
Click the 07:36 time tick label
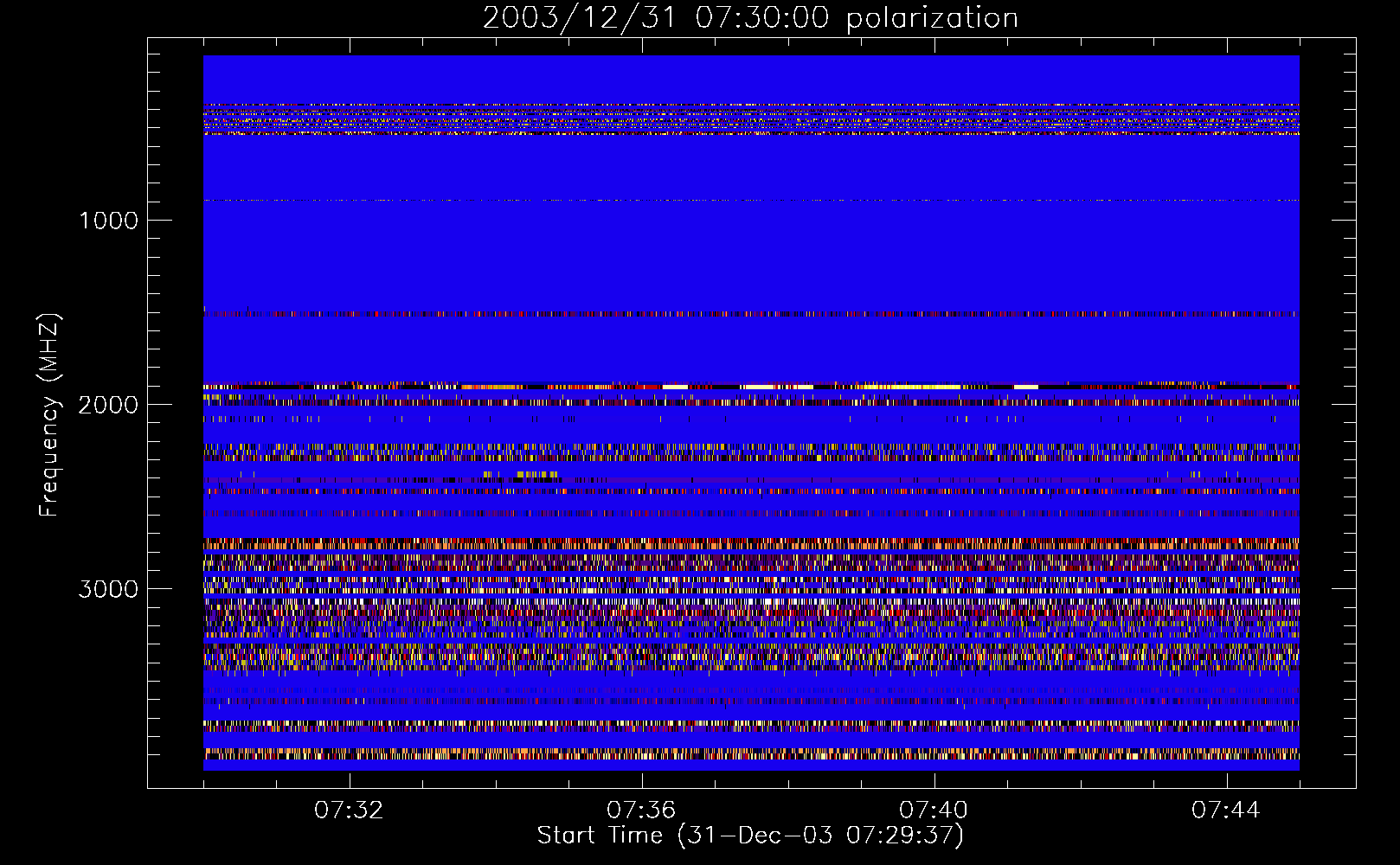click(641, 811)
